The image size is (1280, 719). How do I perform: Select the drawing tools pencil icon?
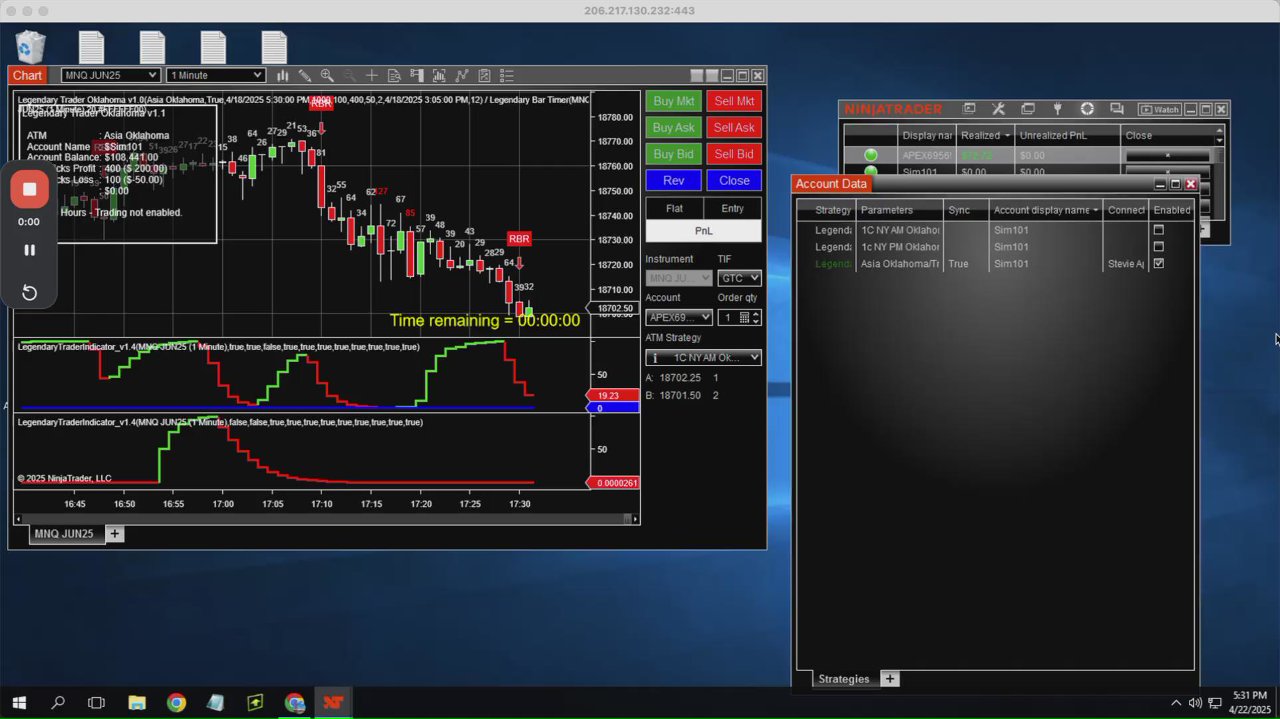[x=305, y=75]
